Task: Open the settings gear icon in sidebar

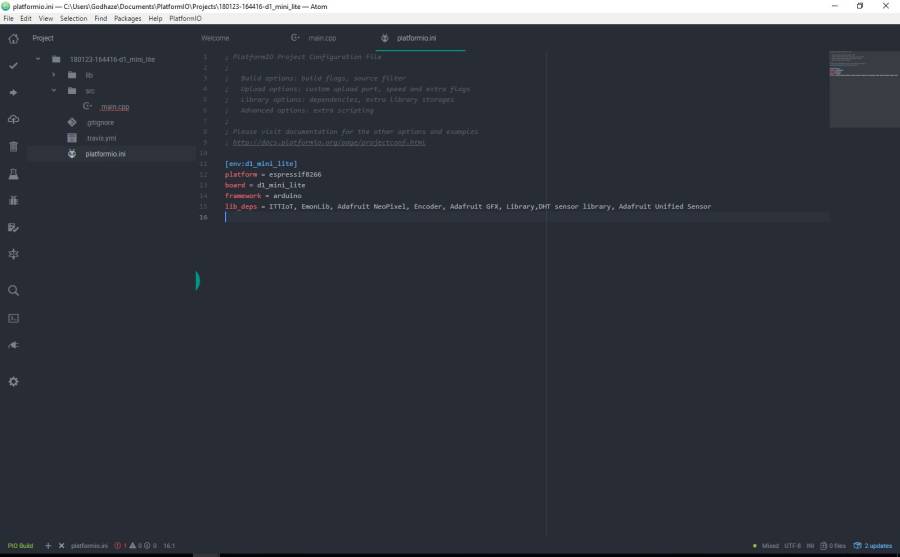Action: (x=13, y=381)
